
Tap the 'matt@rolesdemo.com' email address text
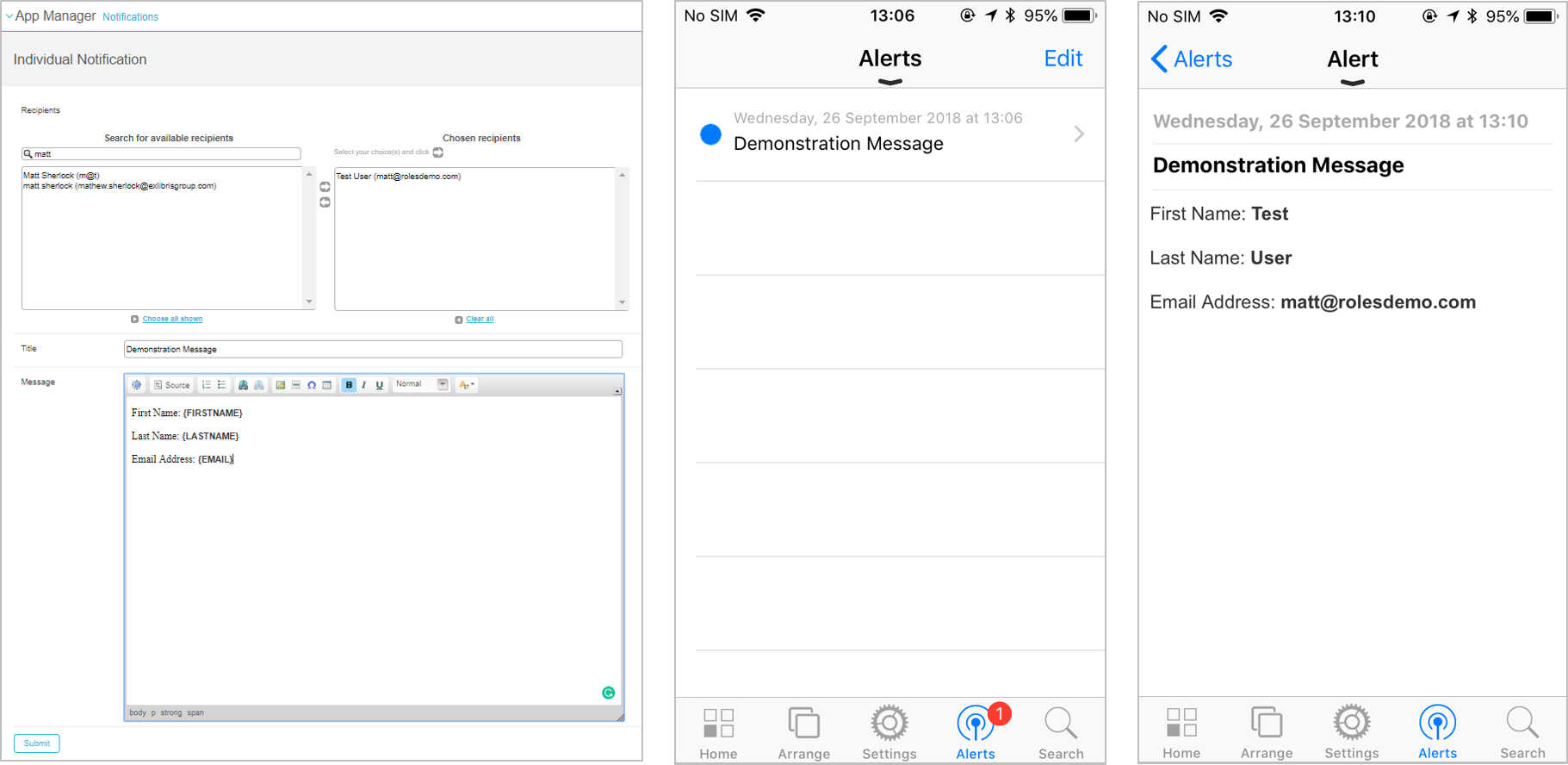coord(1378,302)
